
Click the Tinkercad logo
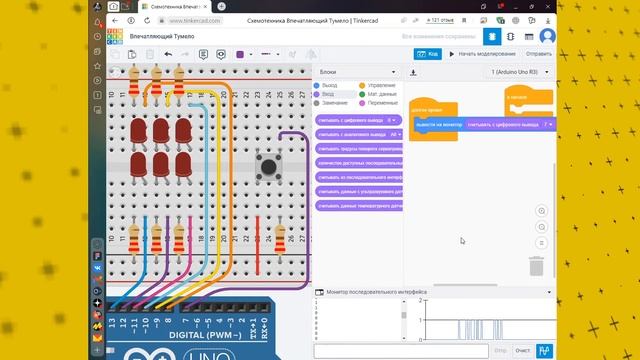point(115,37)
